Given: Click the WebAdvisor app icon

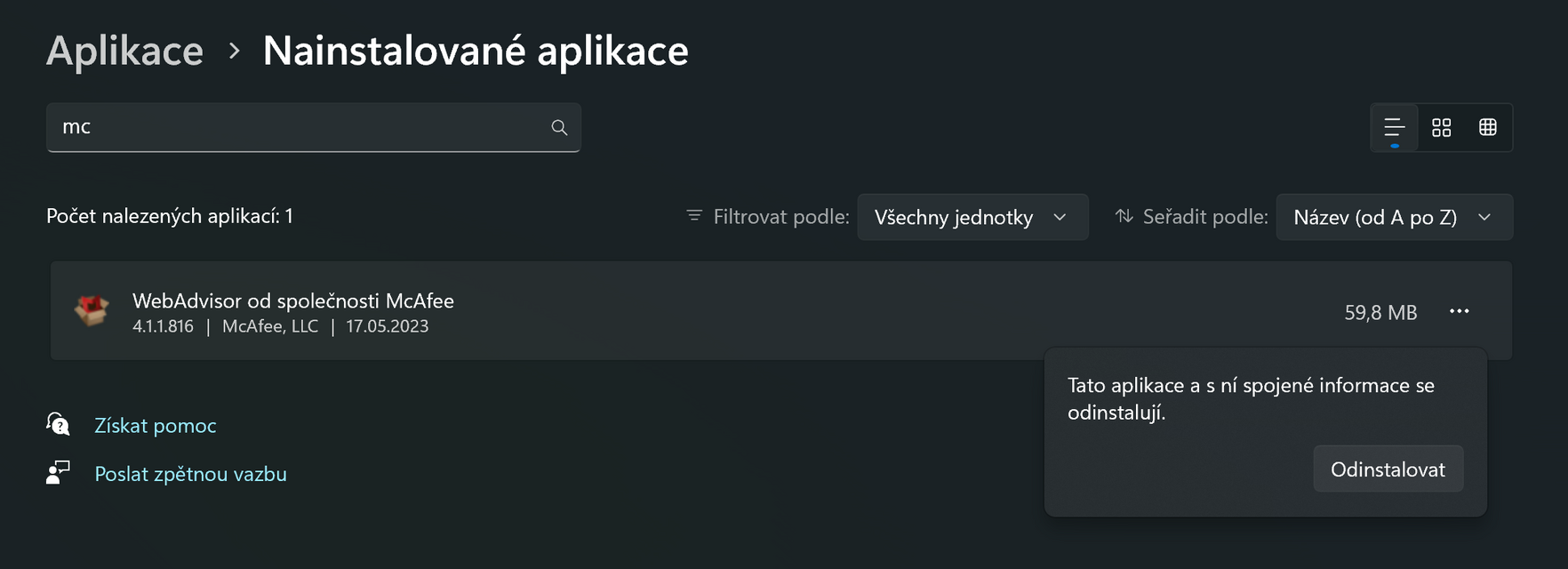Looking at the screenshot, I should 92,311.
